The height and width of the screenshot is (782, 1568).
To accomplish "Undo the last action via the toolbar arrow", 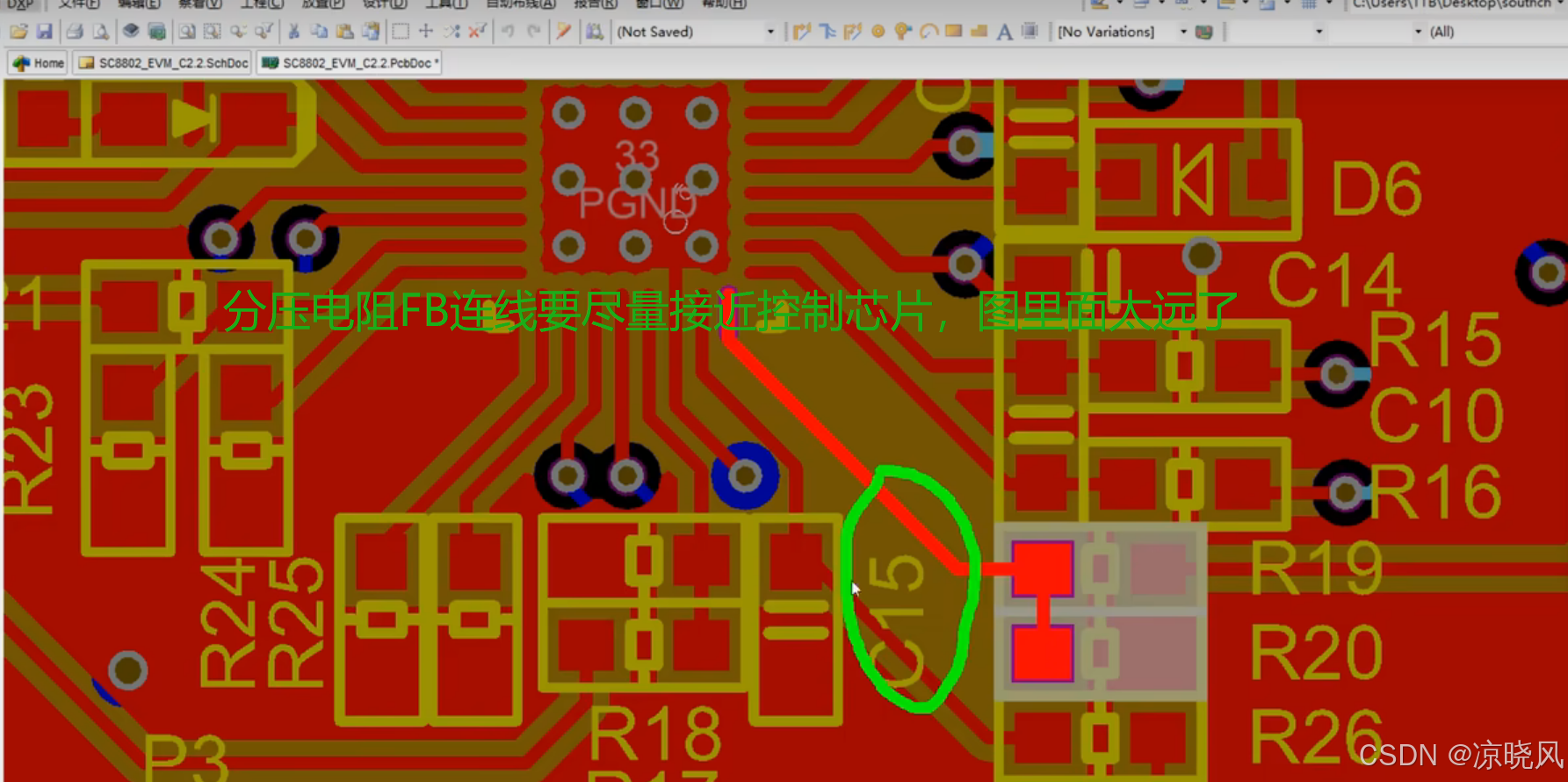I will 508,32.
